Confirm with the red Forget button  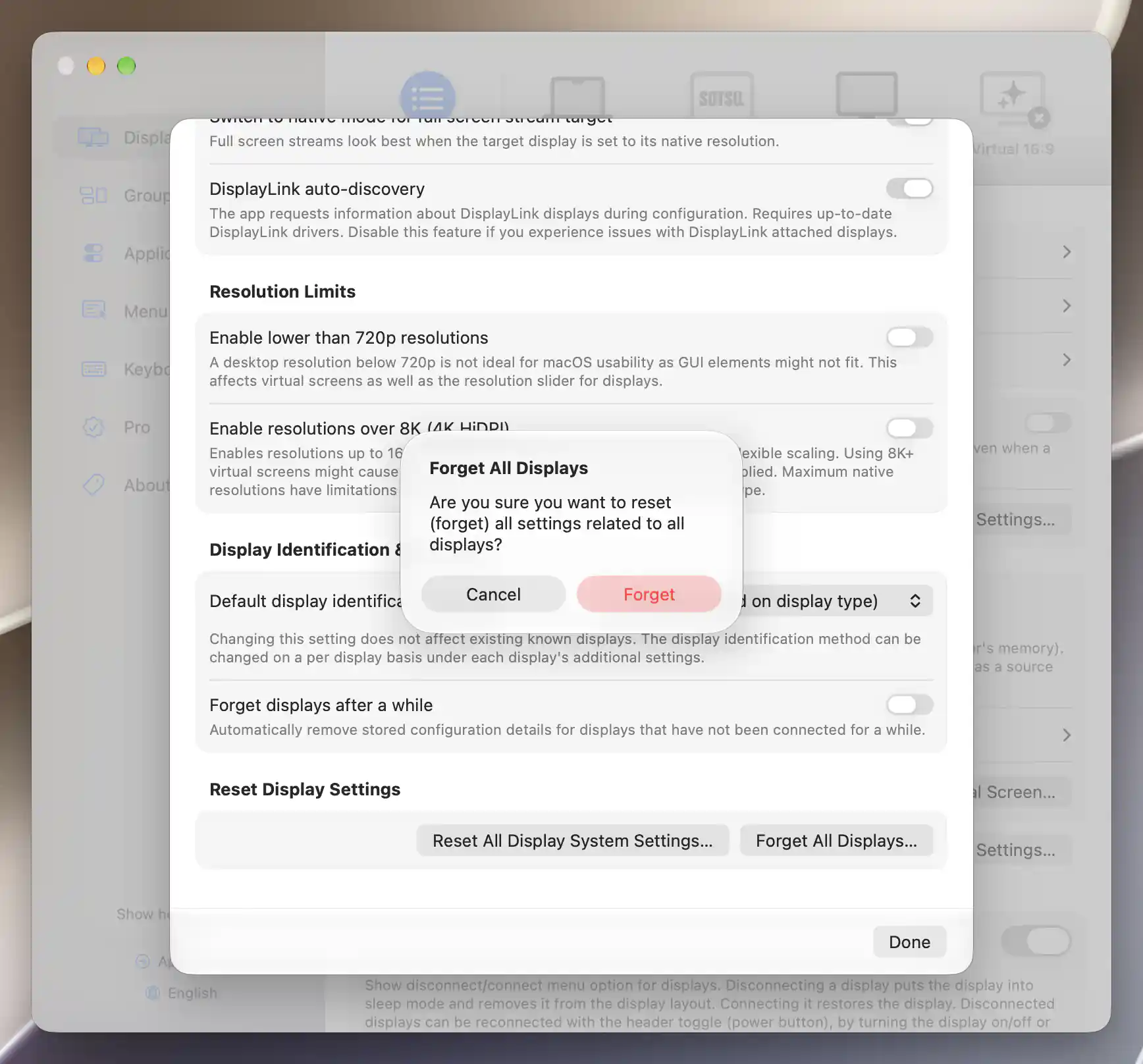coord(649,594)
